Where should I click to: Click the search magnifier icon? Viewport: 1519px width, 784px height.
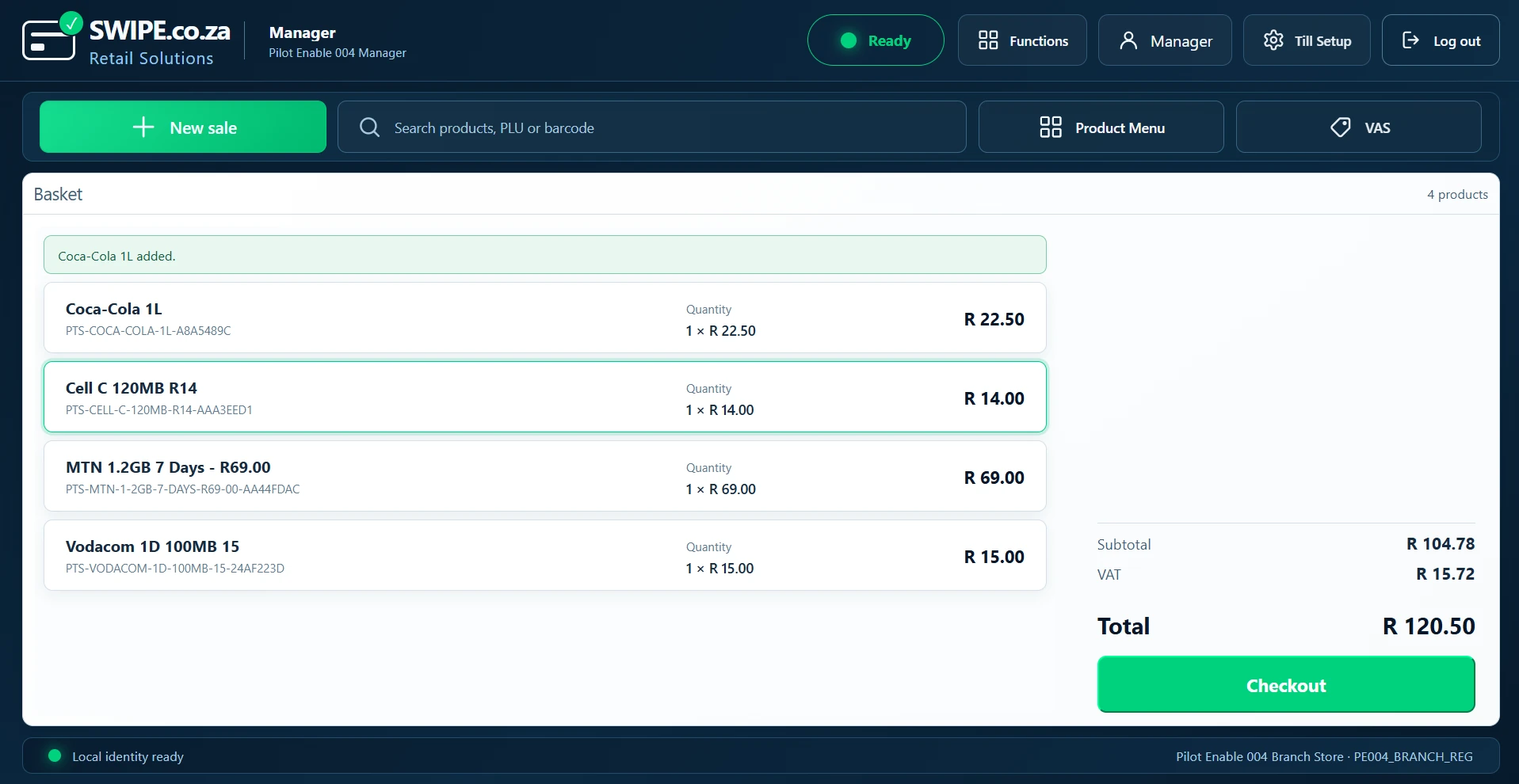tap(369, 127)
